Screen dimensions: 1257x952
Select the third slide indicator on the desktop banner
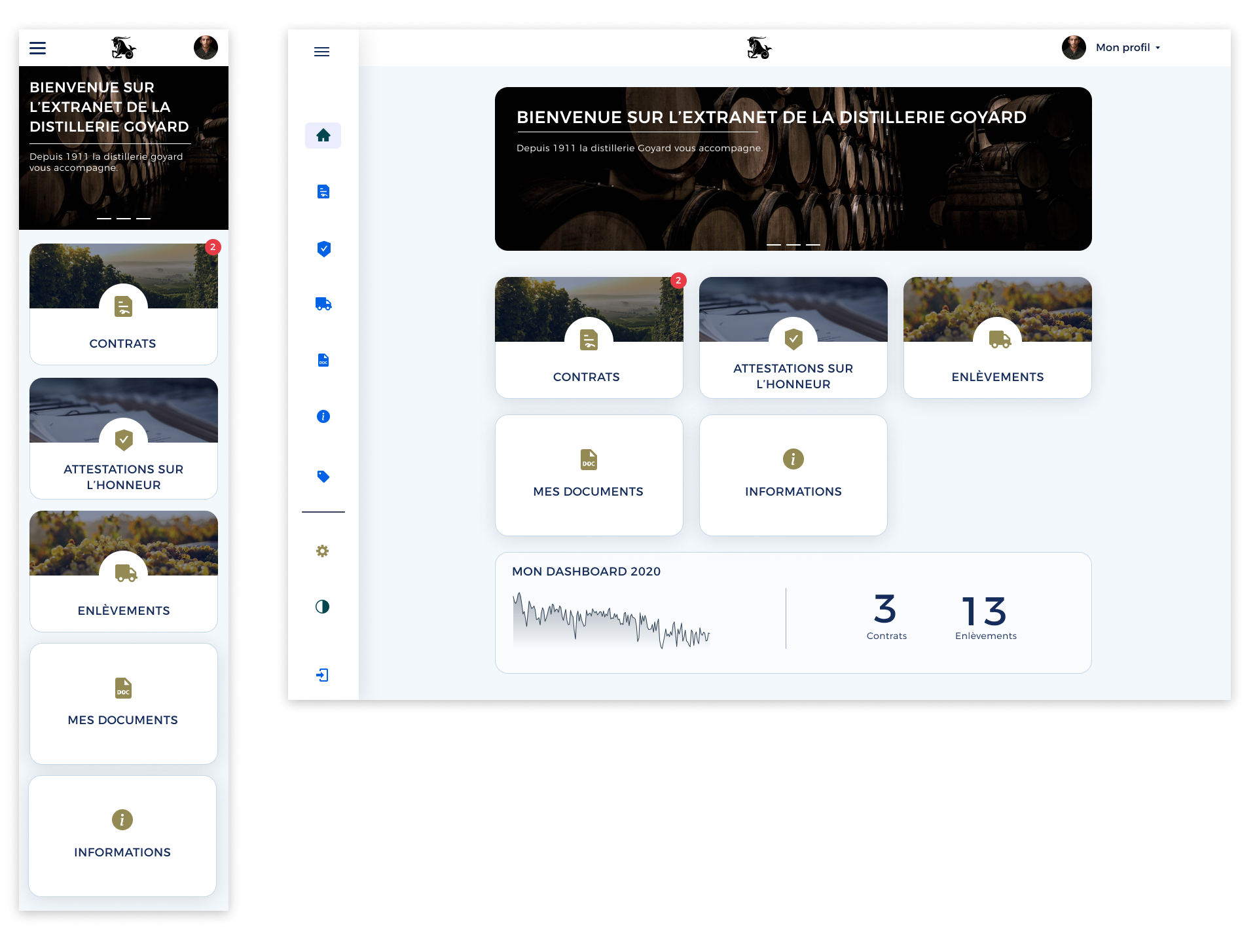(812, 244)
